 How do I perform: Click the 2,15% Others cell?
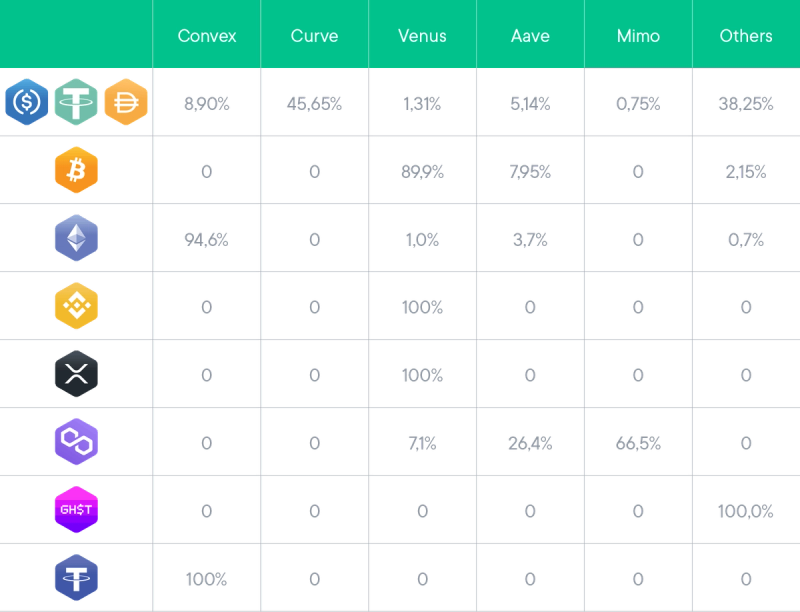pyautogui.click(x=746, y=172)
